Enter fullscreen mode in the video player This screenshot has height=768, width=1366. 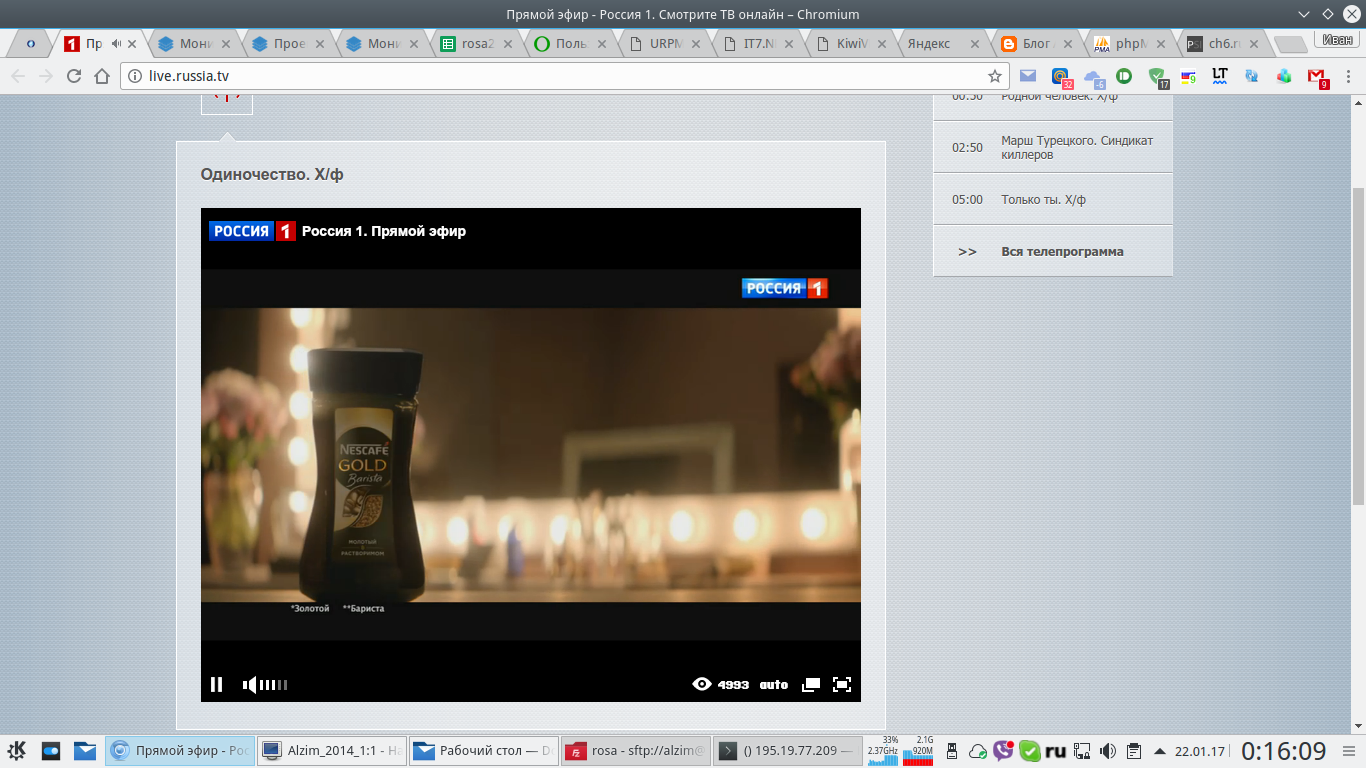click(842, 685)
